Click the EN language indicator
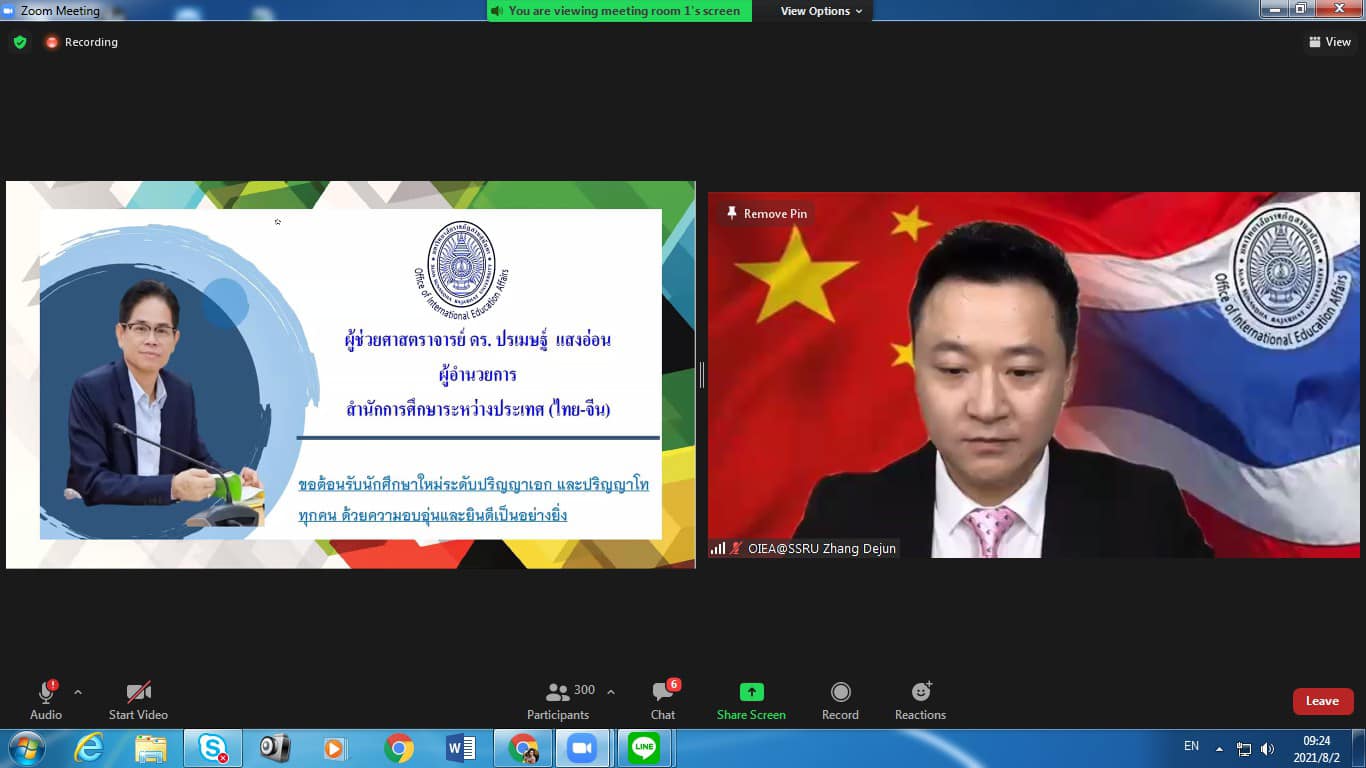1366x768 pixels. click(1191, 746)
